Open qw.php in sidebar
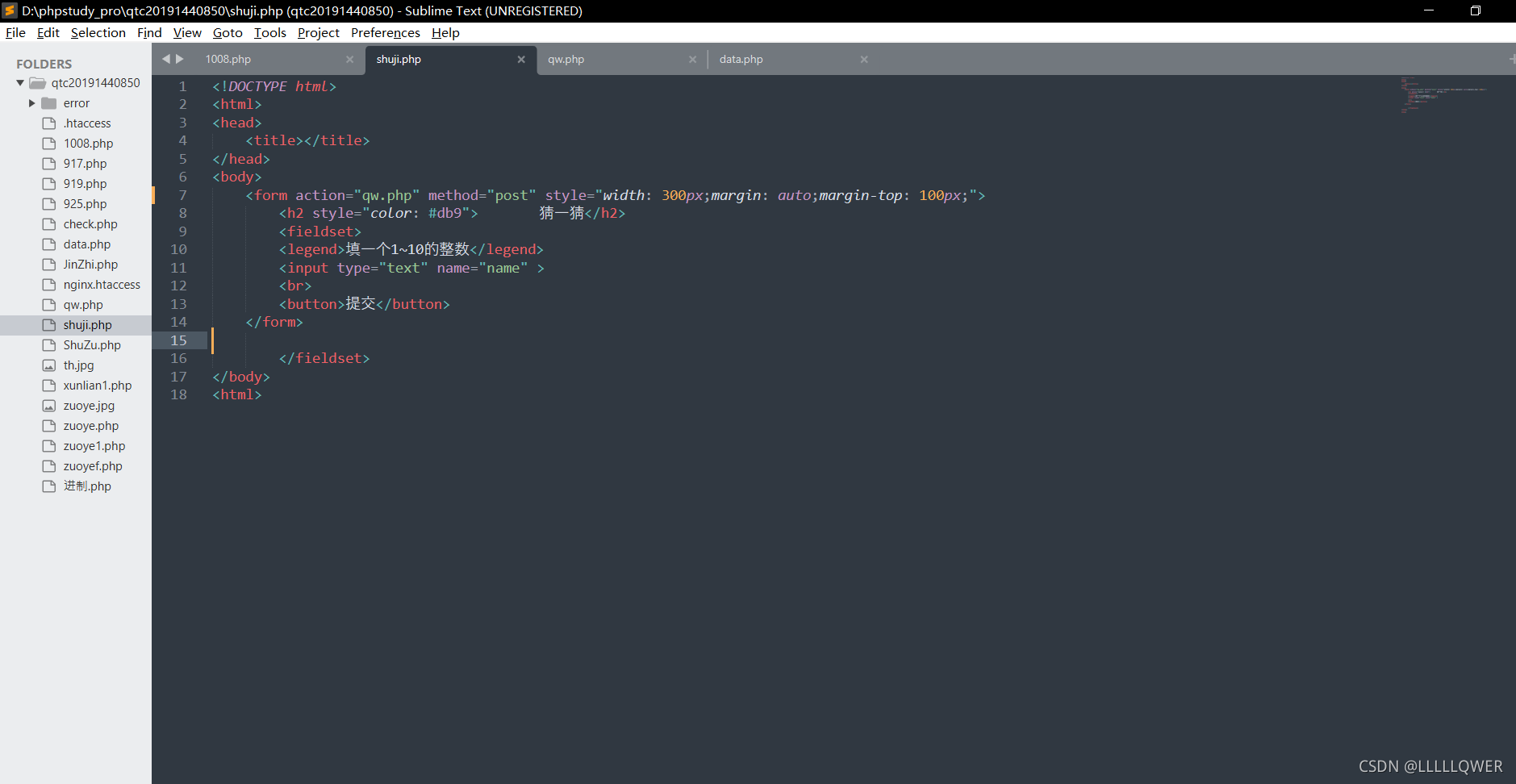Viewport: 1516px width, 784px height. [83, 304]
